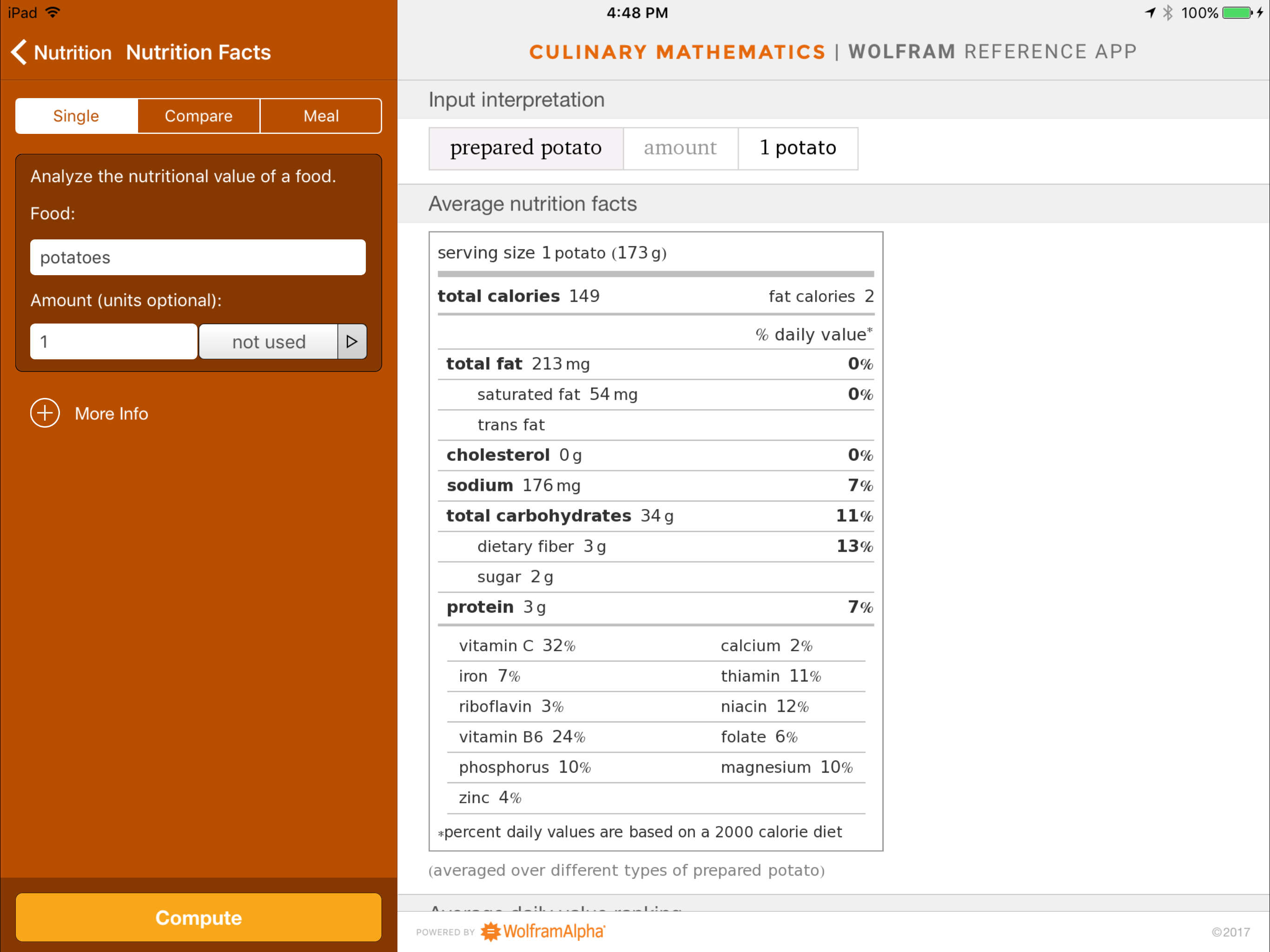This screenshot has width=1270, height=952.
Task: Click the 'not used' units selector
Action: [x=269, y=342]
